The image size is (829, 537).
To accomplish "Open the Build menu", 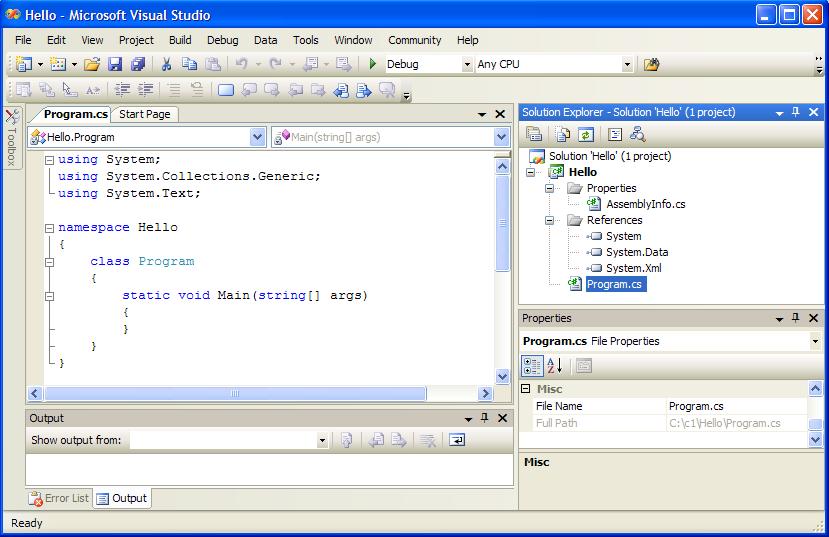I will [x=180, y=40].
